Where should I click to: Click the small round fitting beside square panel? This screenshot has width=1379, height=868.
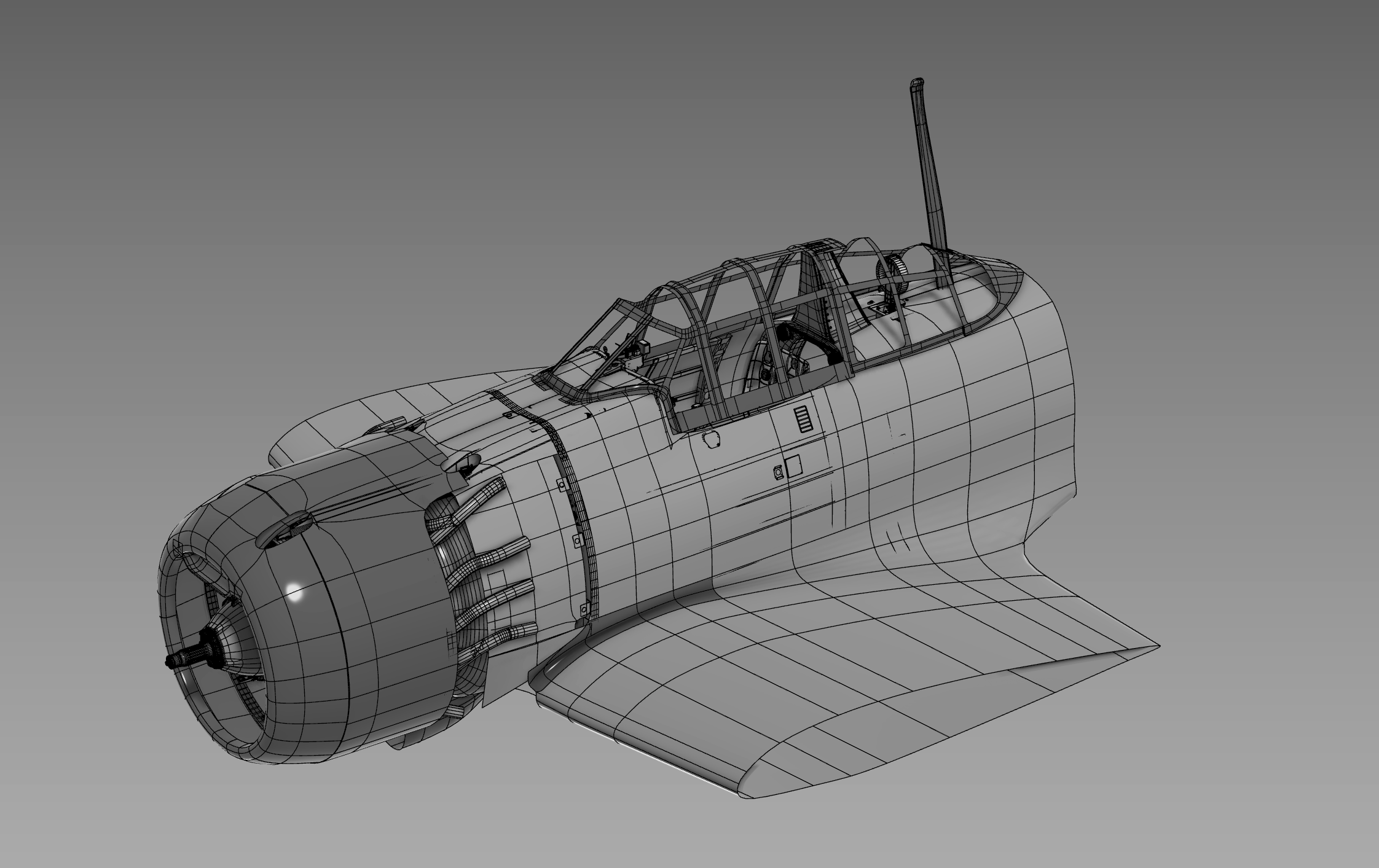coord(779,471)
